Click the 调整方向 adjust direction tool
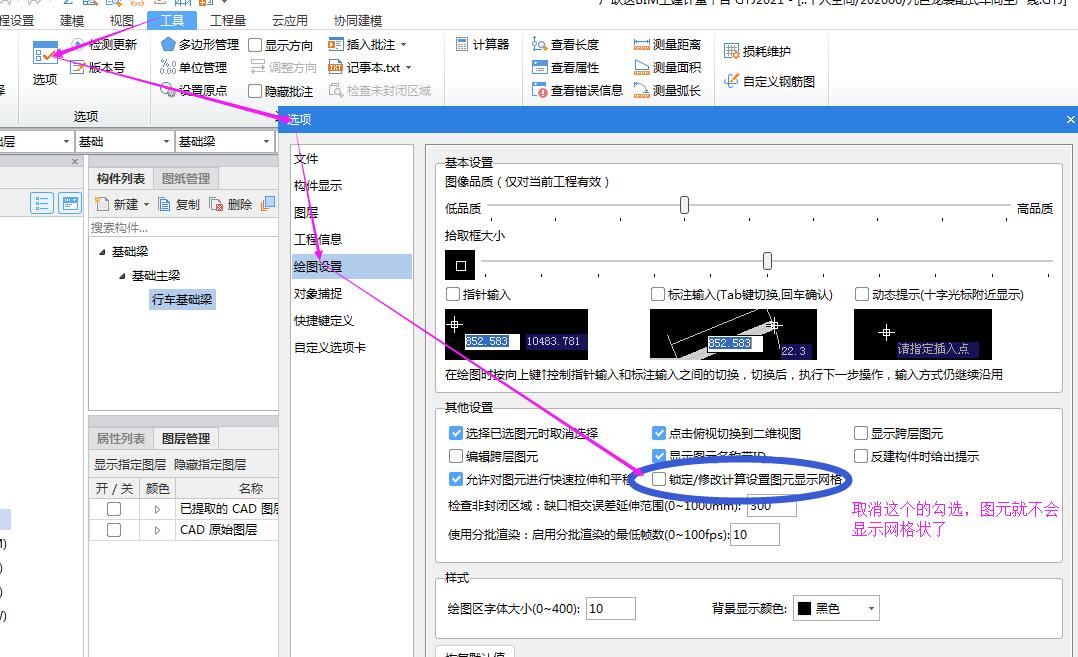The height and width of the screenshot is (657, 1078). pos(283,67)
